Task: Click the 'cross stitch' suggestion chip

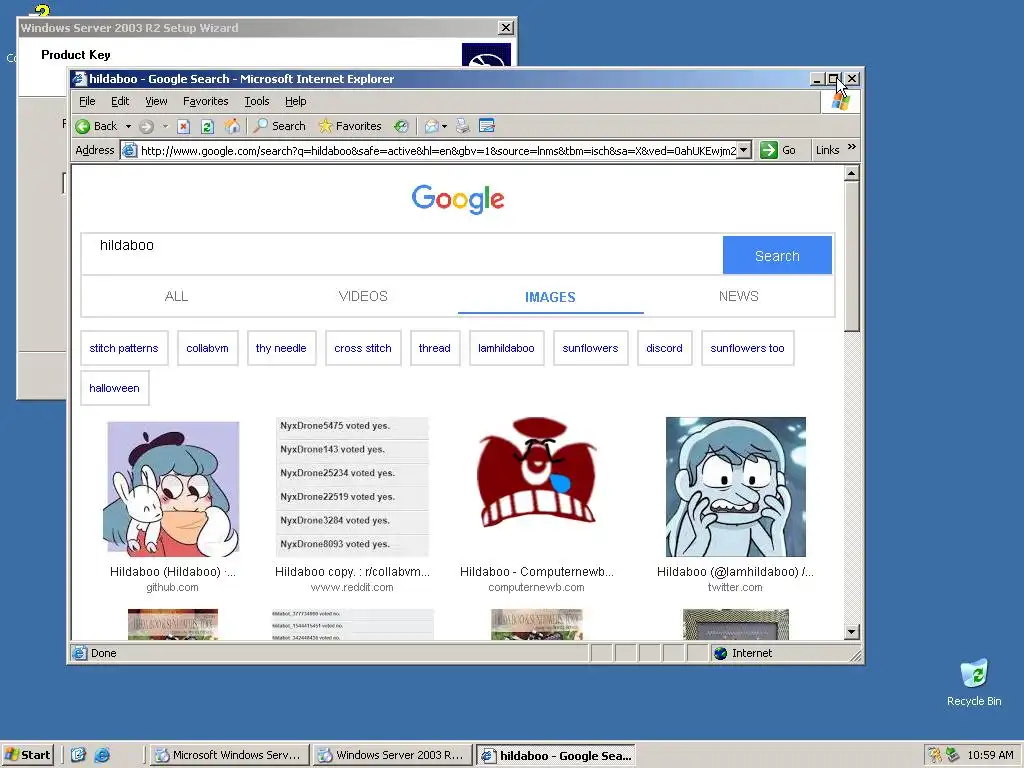Action: coord(363,348)
